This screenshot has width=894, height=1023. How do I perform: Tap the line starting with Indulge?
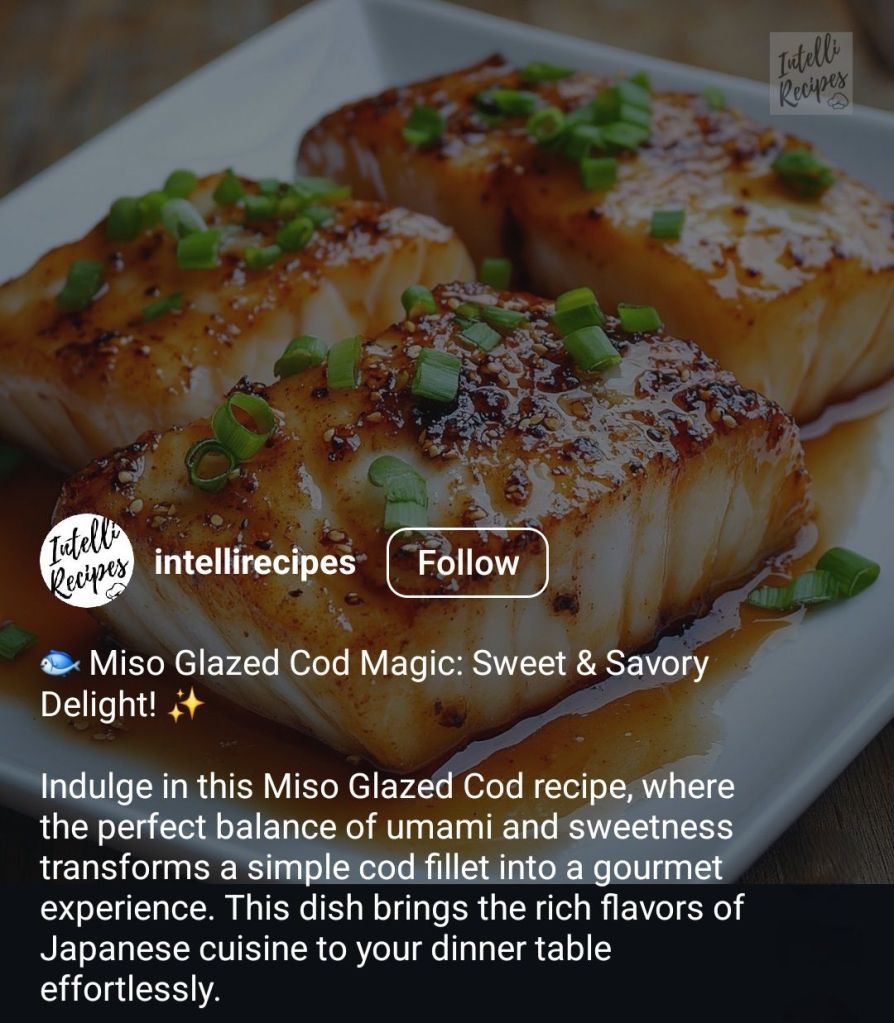pos(388,787)
